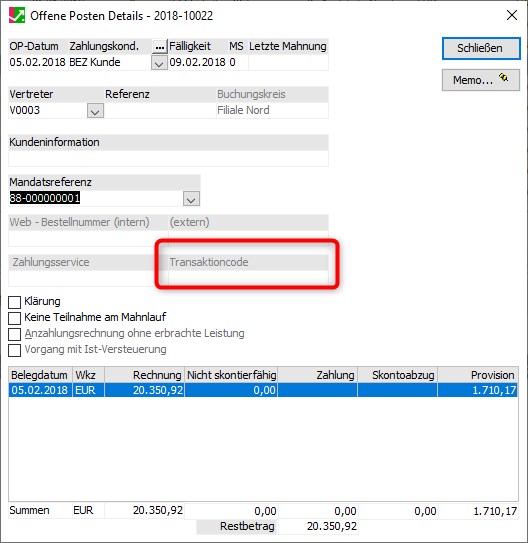
Task: Open the Memo dialog
Action: [x=481, y=80]
